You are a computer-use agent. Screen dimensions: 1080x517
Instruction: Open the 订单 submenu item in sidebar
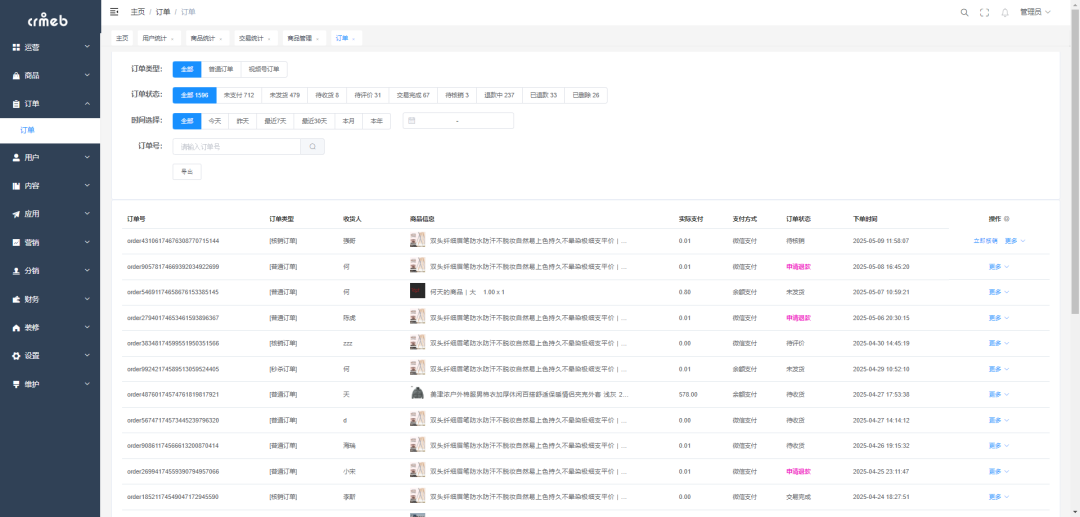[28, 130]
